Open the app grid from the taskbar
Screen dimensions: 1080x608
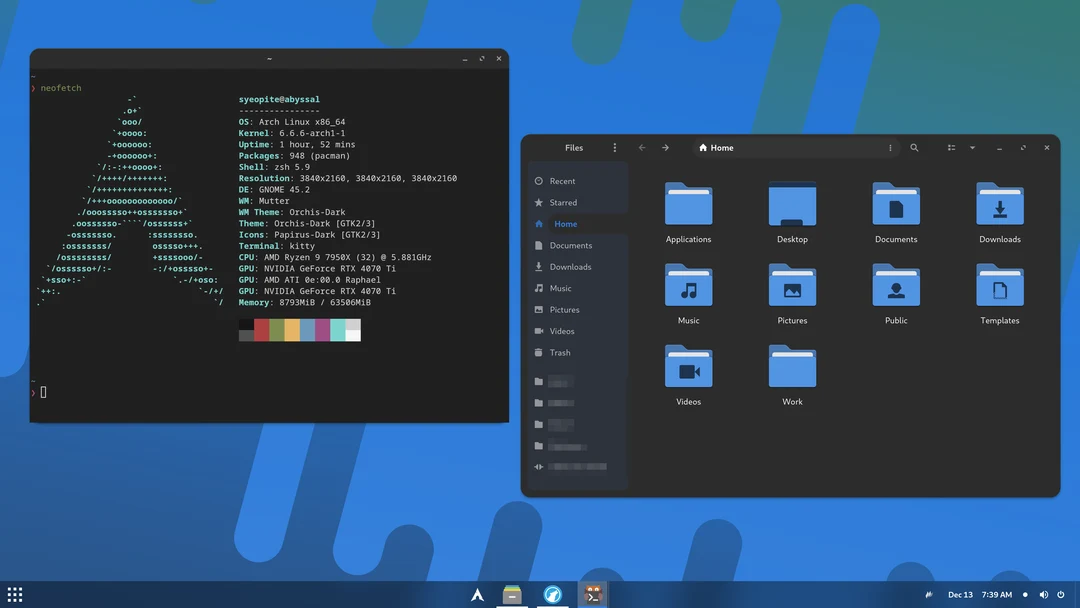(x=14, y=594)
